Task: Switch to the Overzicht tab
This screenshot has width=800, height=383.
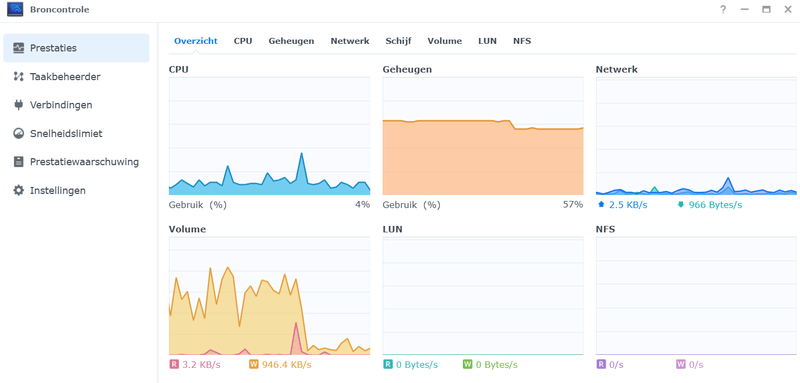Action: [196, 41]
